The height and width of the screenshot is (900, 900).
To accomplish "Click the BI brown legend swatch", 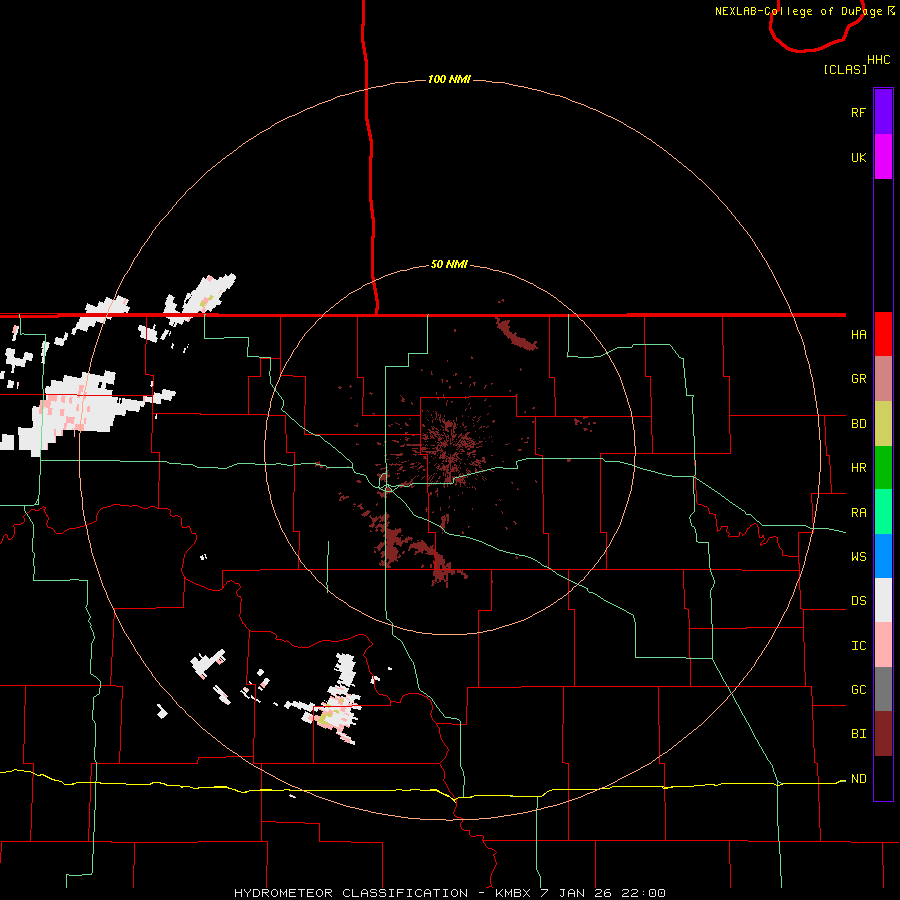I will click(883, 734).
